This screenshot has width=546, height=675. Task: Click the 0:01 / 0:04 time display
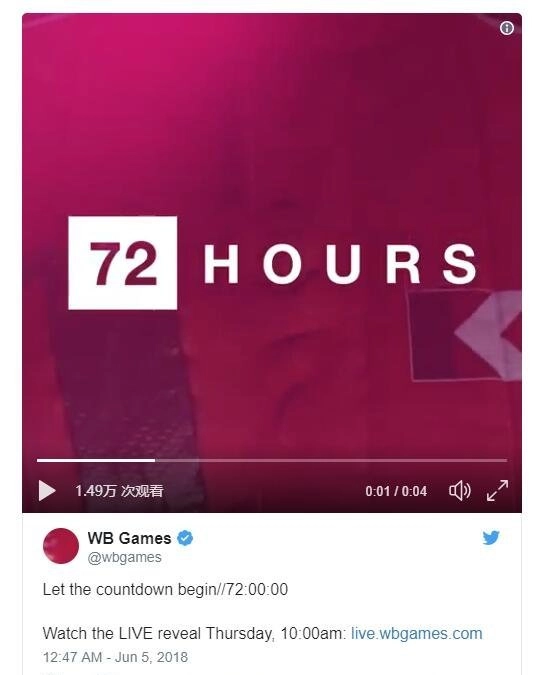pos(396,491)
